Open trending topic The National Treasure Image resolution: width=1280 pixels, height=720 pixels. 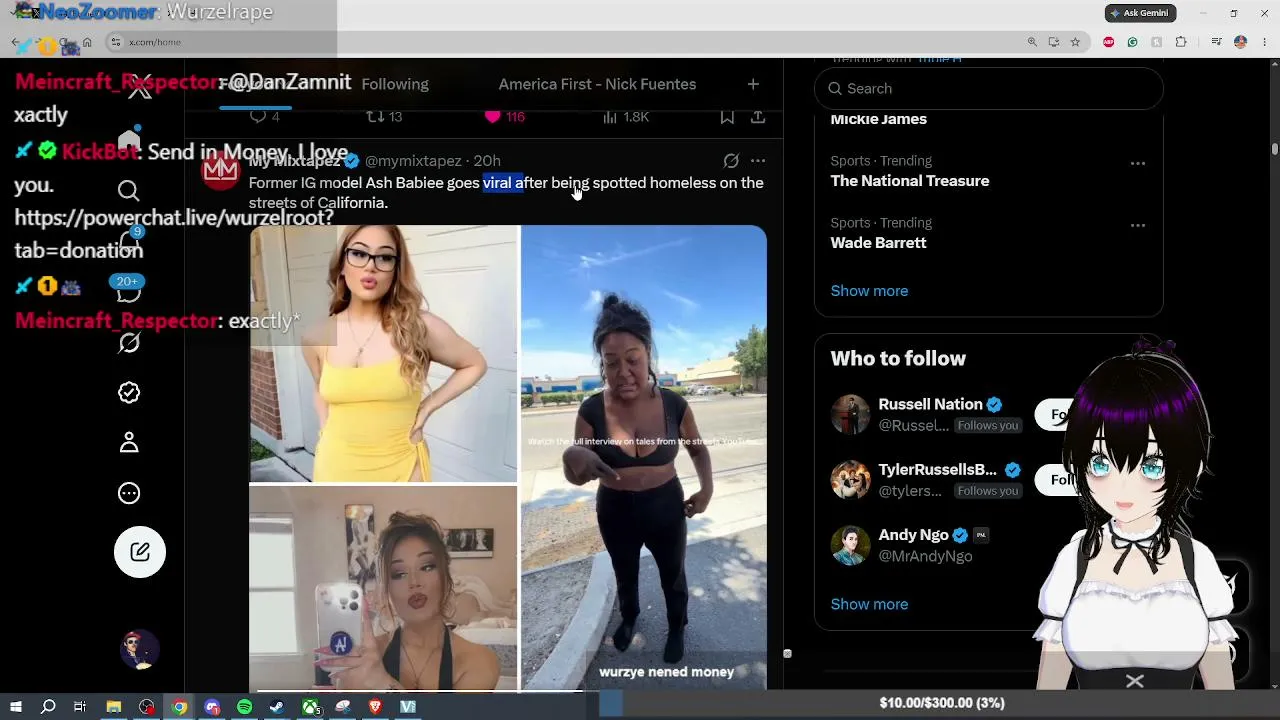tap(910, 181)
